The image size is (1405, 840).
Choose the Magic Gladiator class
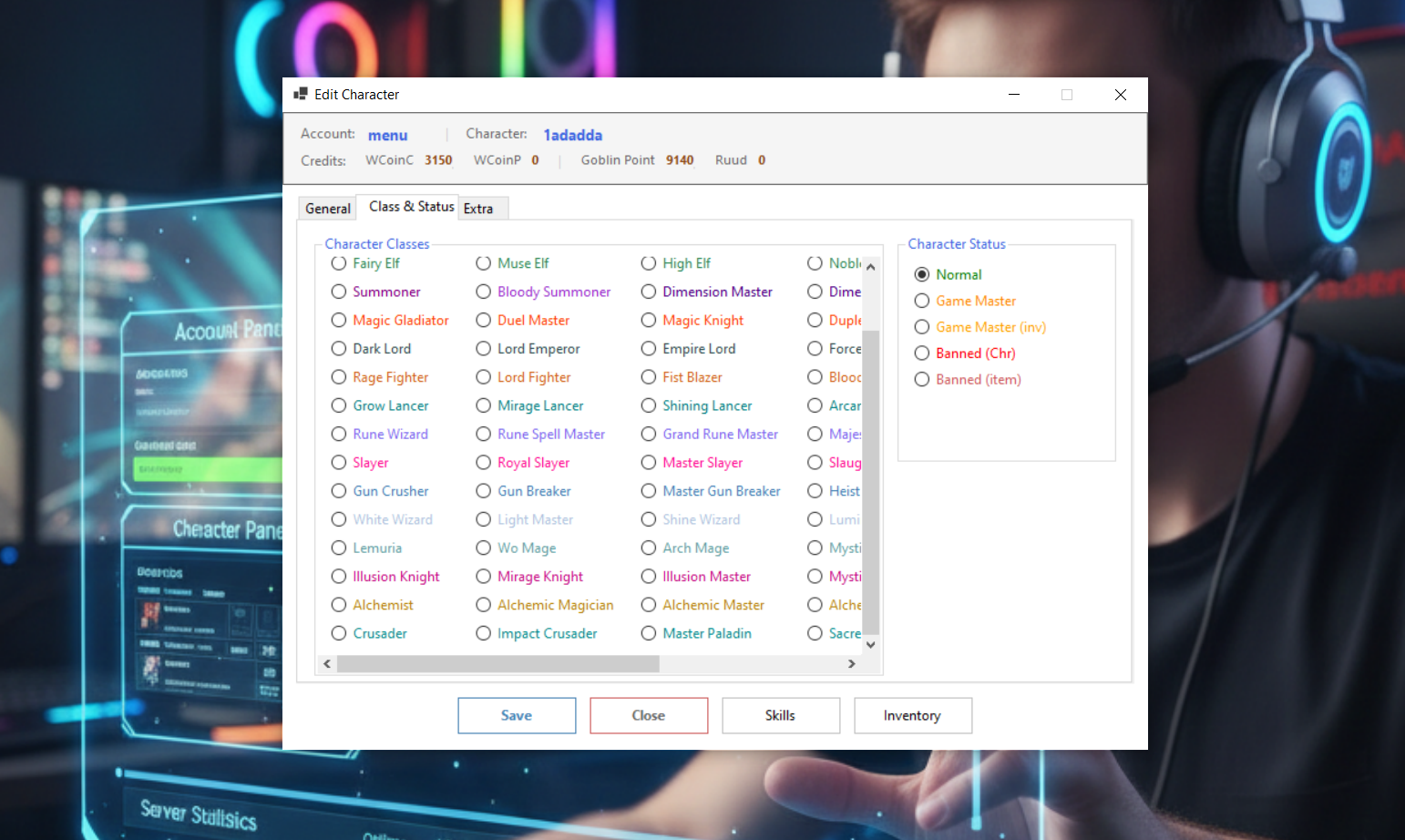click(338, 321)
